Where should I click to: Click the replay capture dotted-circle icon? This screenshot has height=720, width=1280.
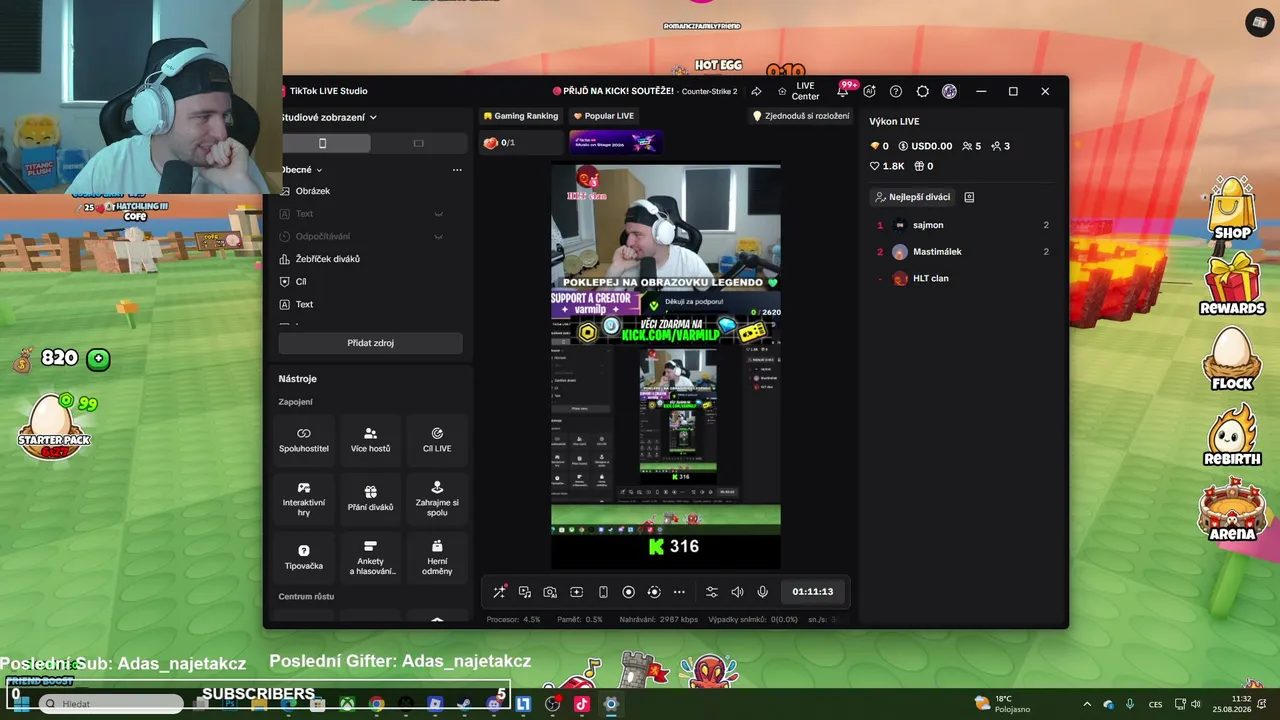(x=654, y=592)
